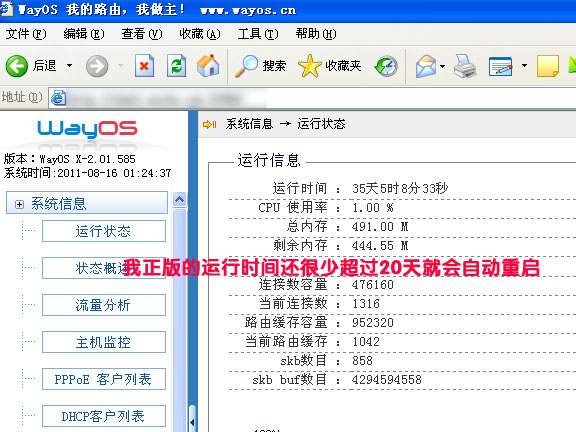The image size is (576, 432).
Task: Click the system time 2011-08-16 01:24:37
Action: [x=114, y=173]
